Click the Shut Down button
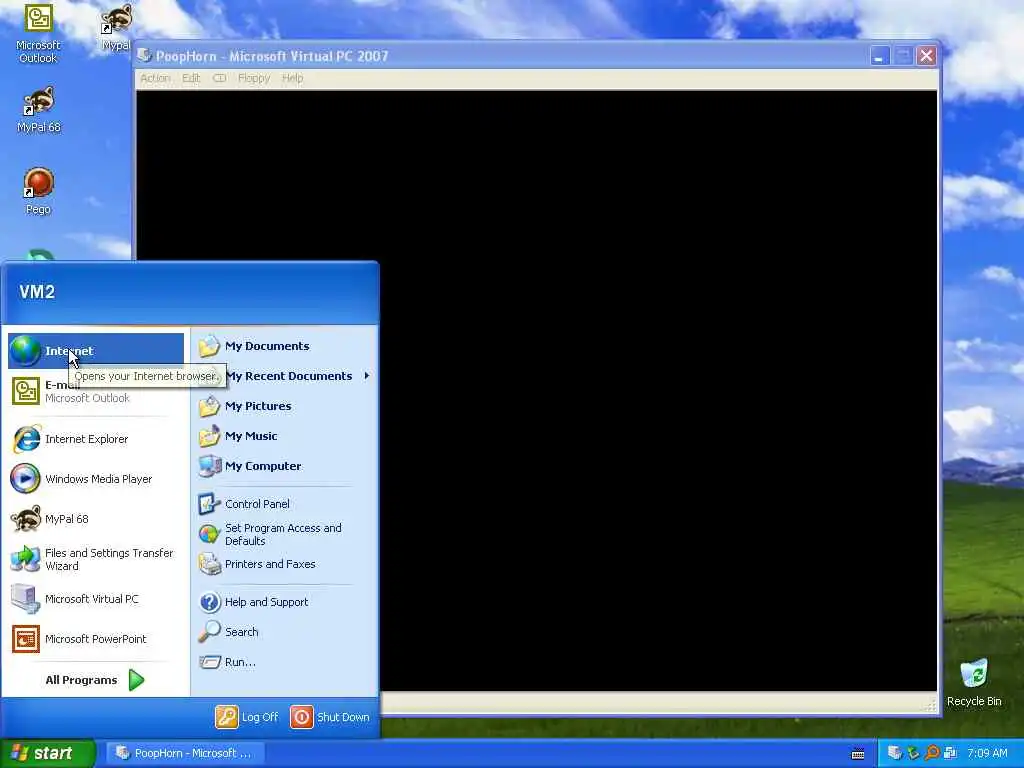Image resolution: width=1024 pixels, height=768 pixels. tap(330, 717)
